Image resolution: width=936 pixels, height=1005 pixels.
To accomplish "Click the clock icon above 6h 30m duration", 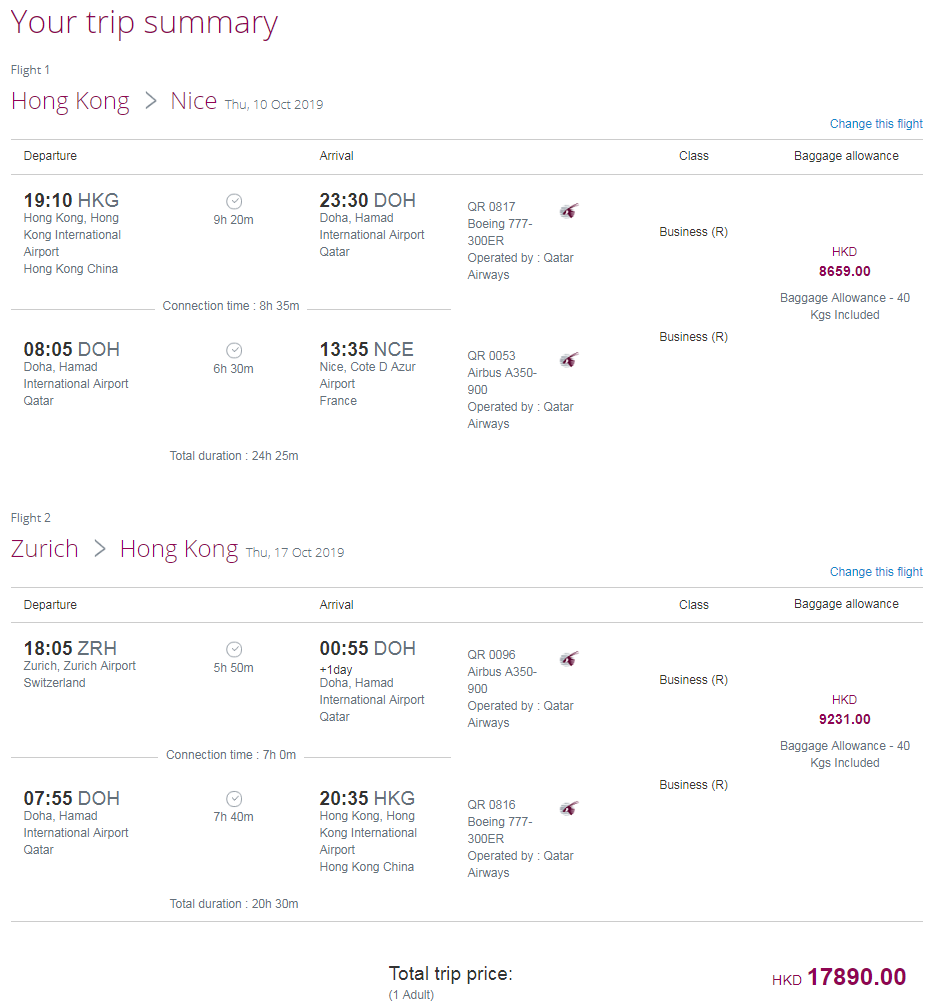I will coord(234,350).
